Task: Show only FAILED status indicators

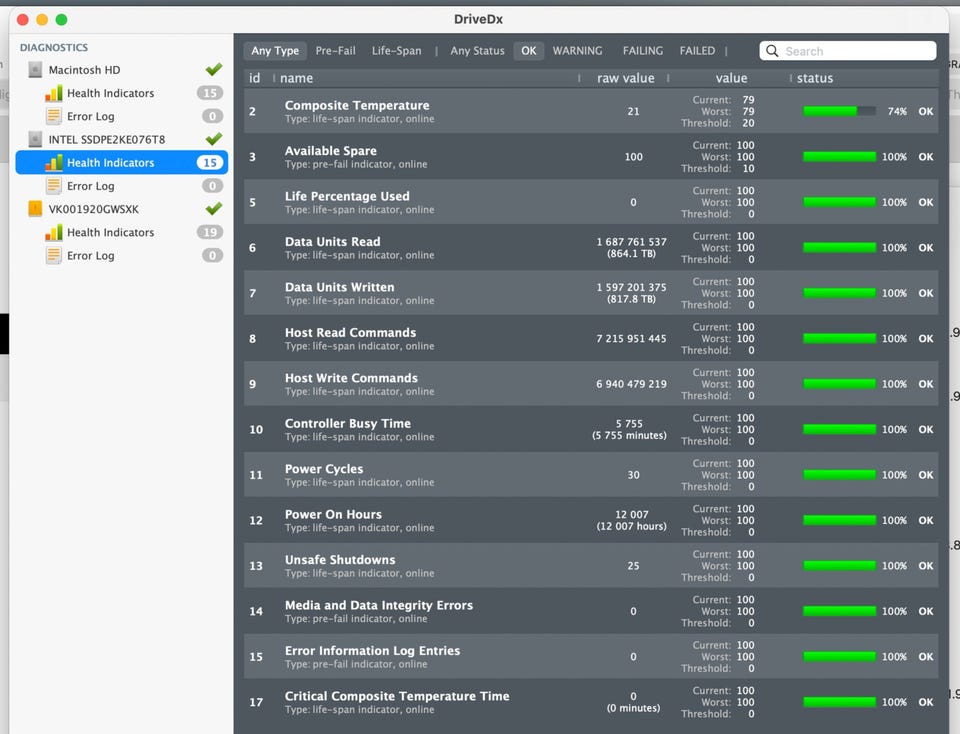Action: click(x=697, y=51)
